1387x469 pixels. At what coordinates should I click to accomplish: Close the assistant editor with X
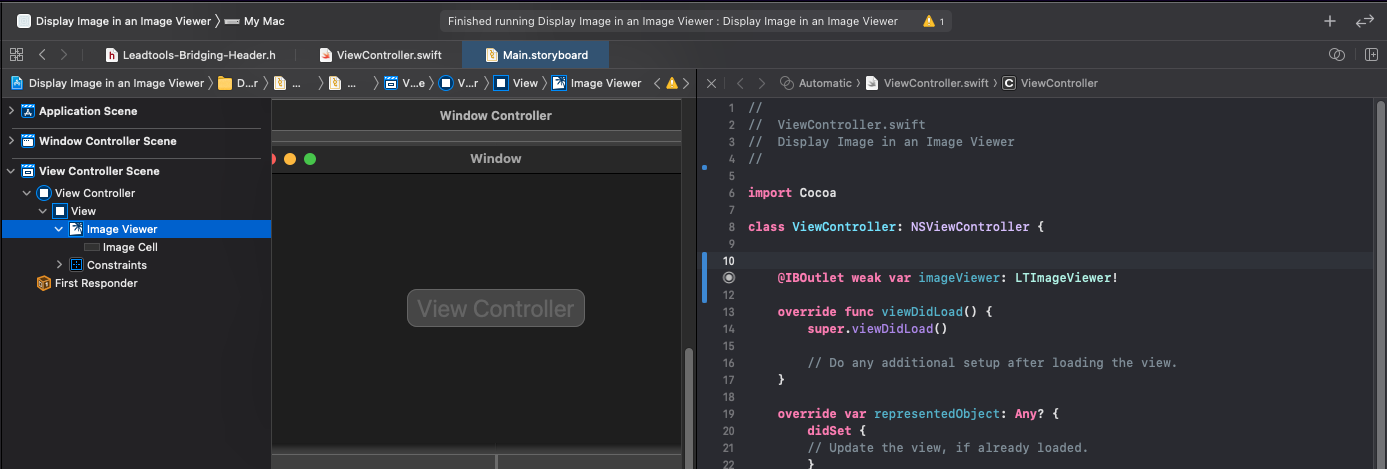710,83
